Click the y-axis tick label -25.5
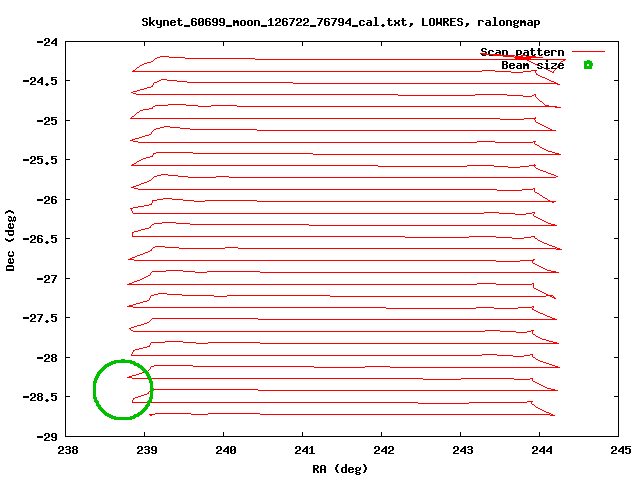Screen dimensions: 640x480 tap(40, 160)
